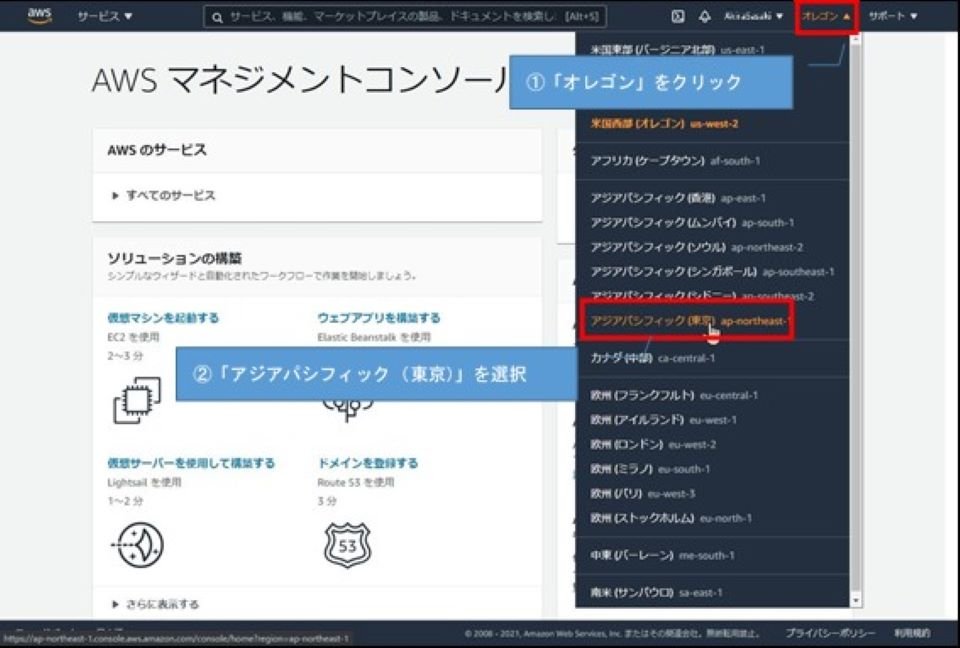Open 仮想サーバーを使用して構築する link
The width and height of the screenshot is (960, 648).
(x=191, y=462)
